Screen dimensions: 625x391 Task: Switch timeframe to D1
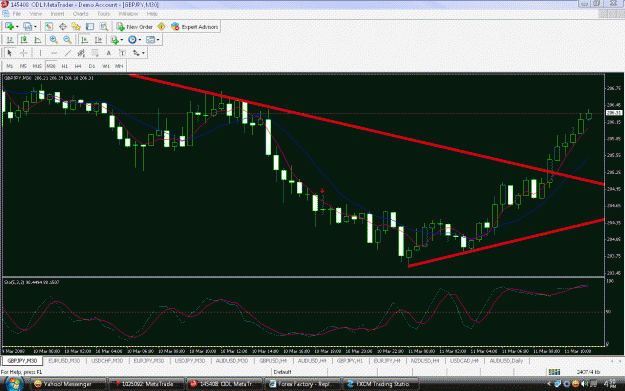(92, 66)
